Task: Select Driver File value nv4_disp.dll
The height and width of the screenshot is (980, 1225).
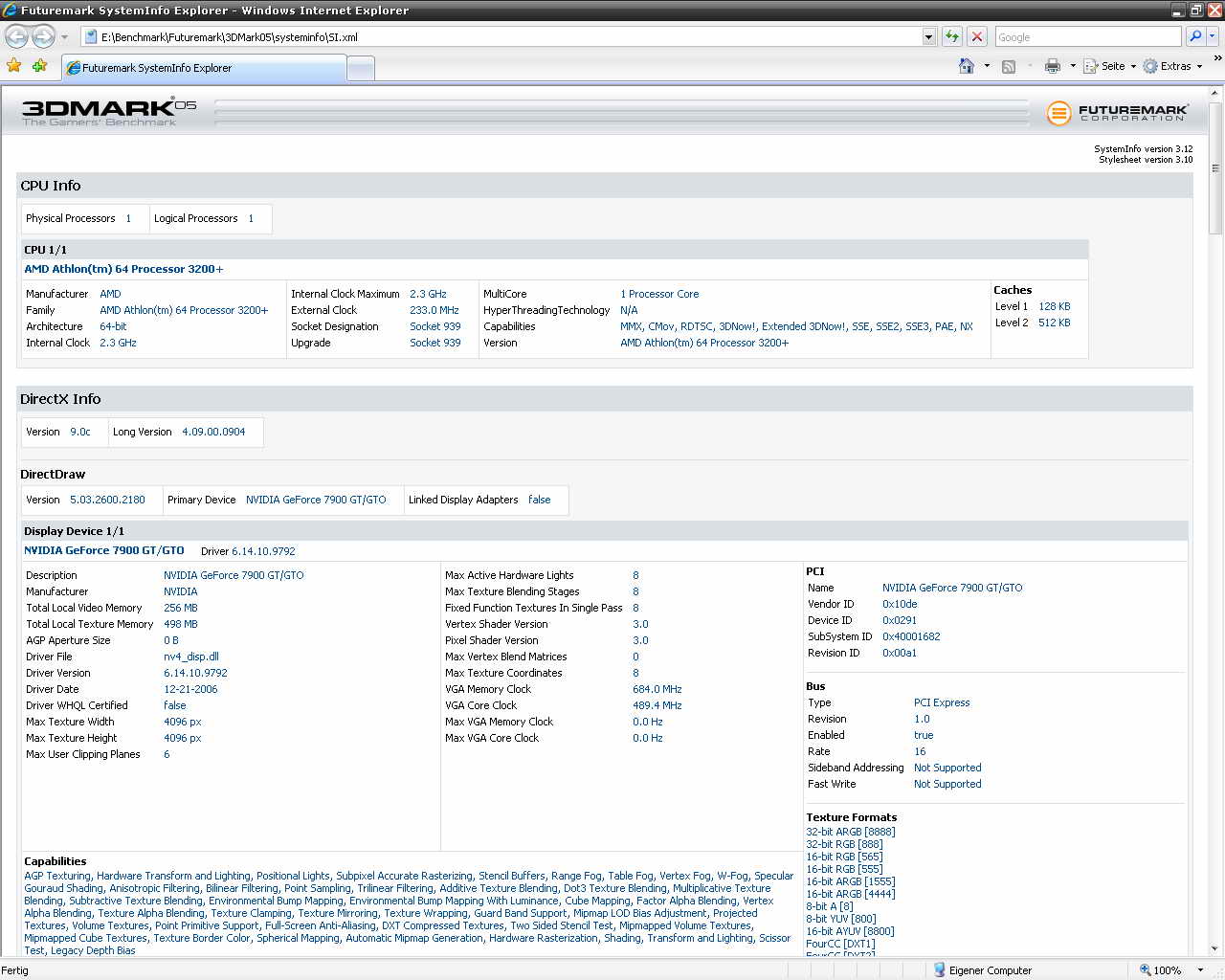Action: pos(191,657)
